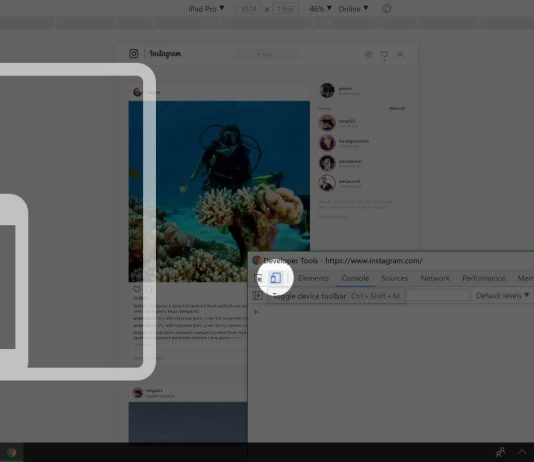
Task: Open the activity heart icon in header
Action: coord(384,54)
